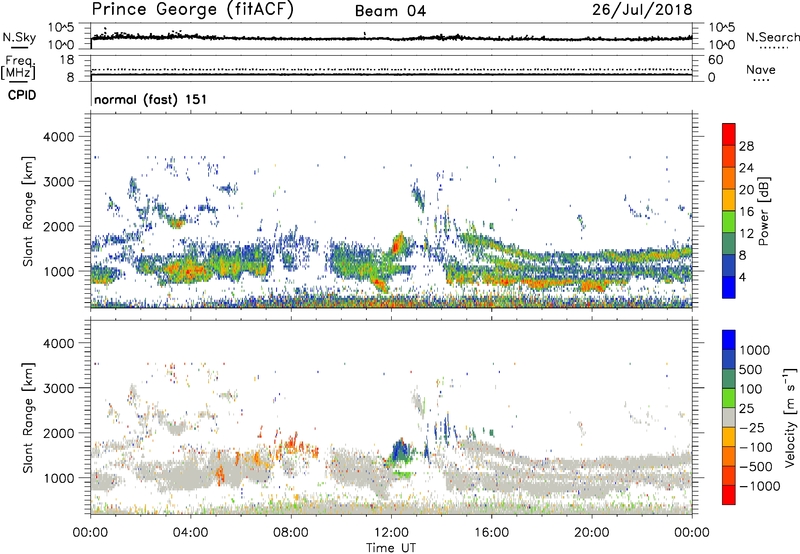Click the '08:00' time tick label
Image resolution: width=800 pixels, height=554 pixels.
pyautogui.click(x=291, y=533)
